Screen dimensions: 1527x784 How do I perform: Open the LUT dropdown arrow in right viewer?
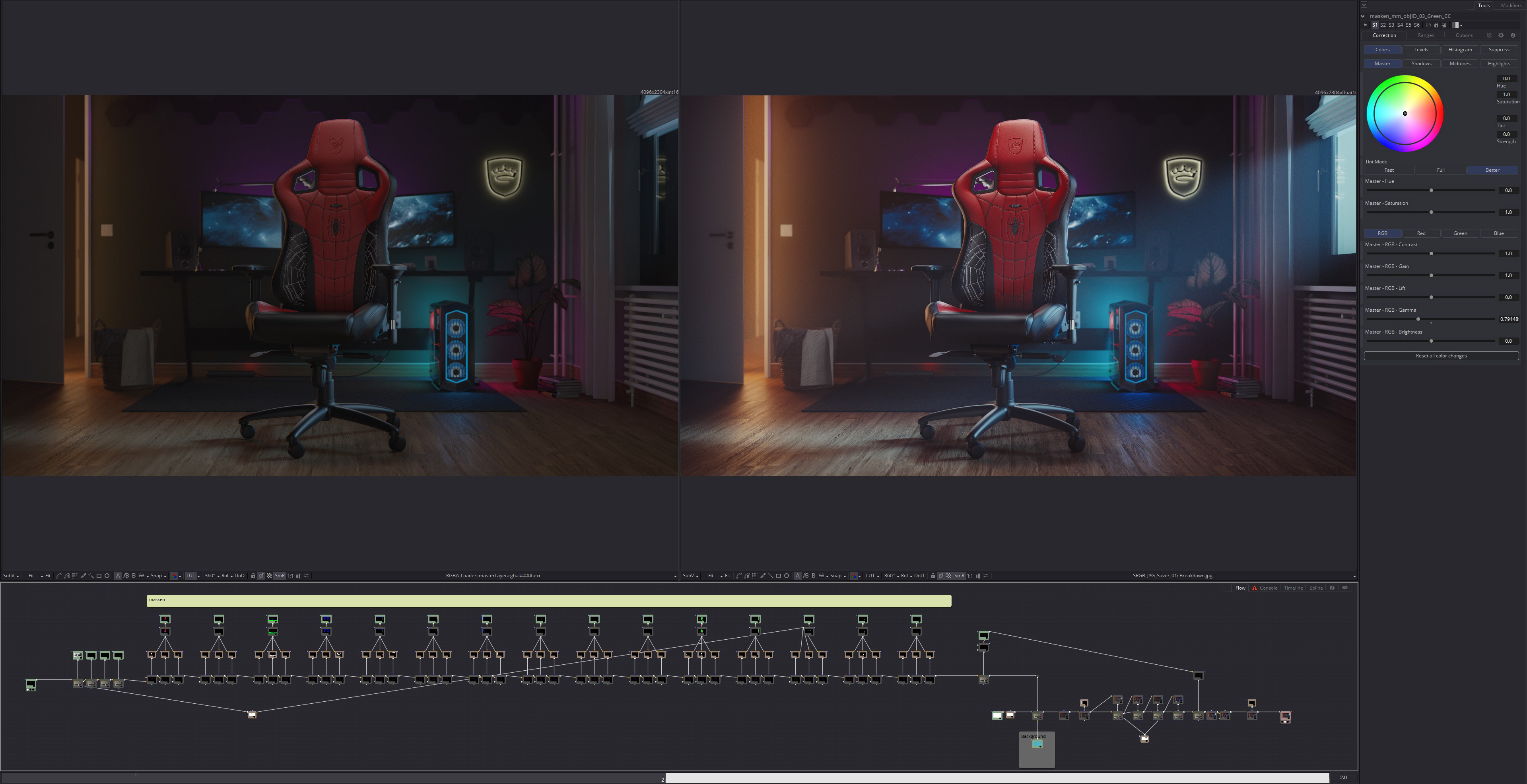click(878, 576)
